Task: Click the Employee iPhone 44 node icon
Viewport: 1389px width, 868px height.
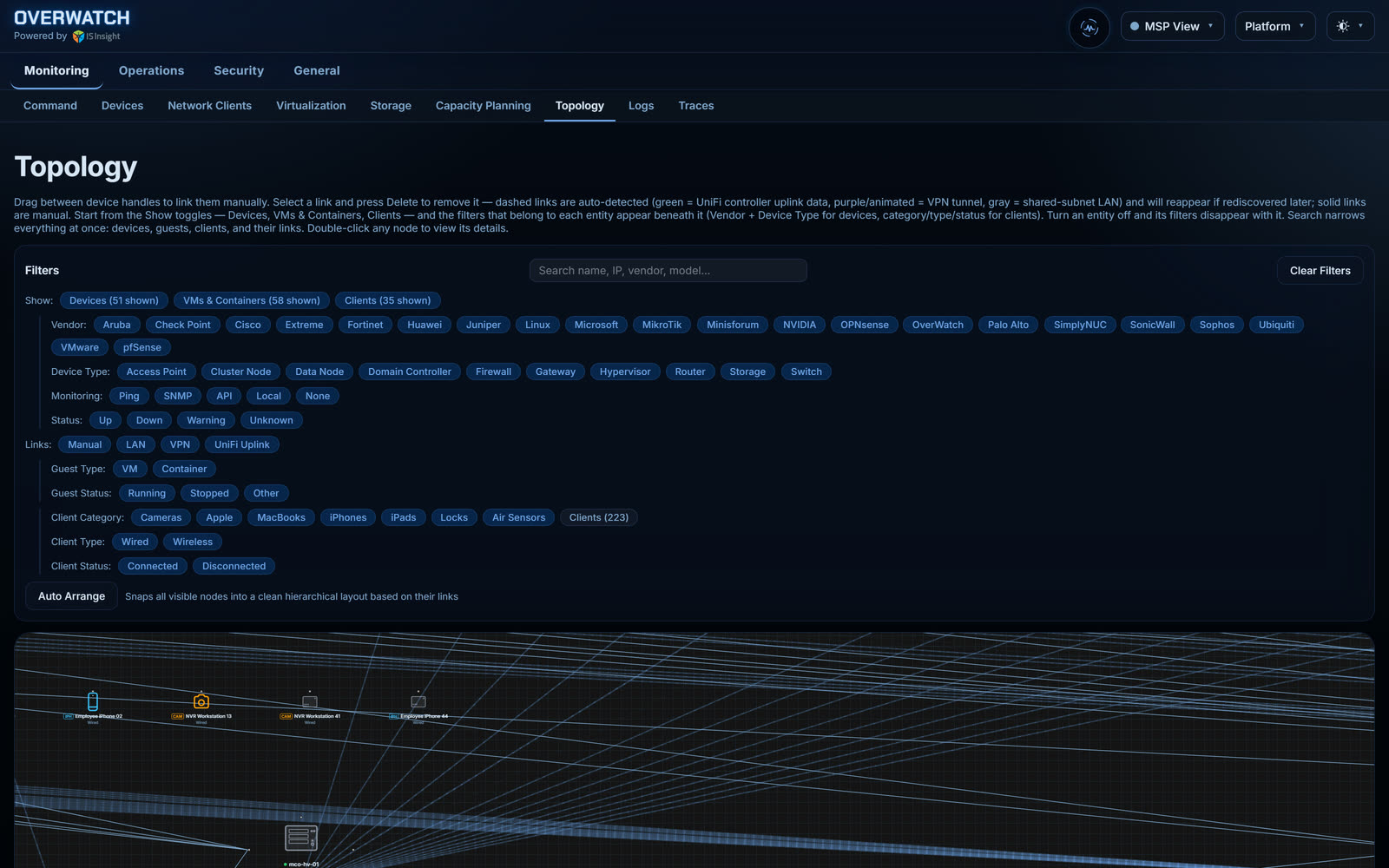Action: tap(418, 701)
